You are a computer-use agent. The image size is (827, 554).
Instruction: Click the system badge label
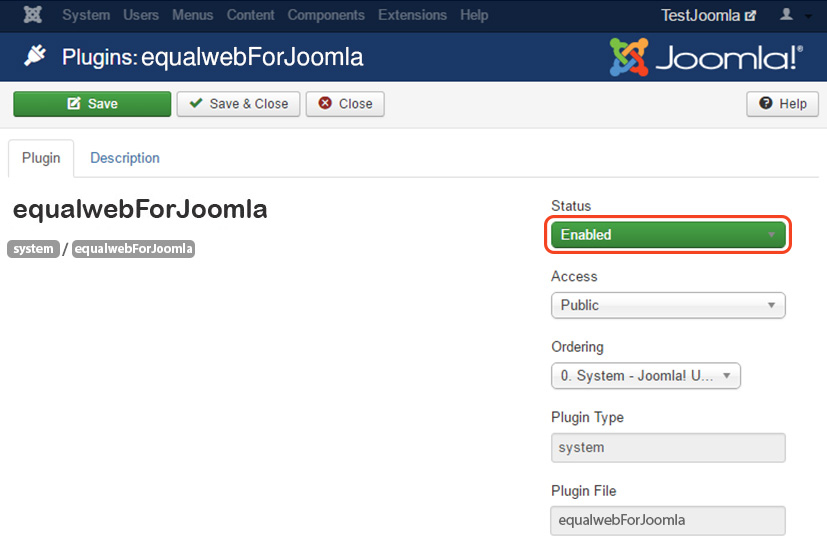33,249
